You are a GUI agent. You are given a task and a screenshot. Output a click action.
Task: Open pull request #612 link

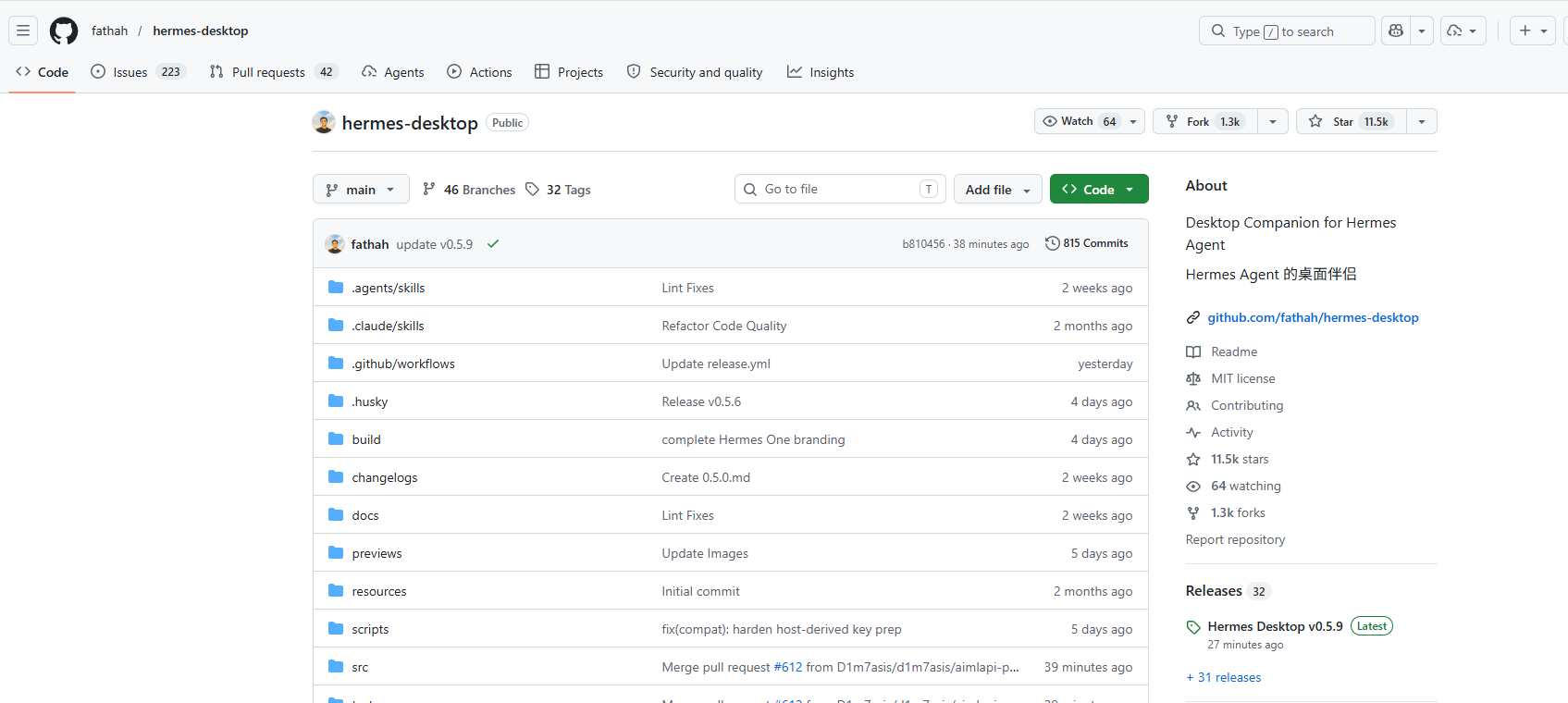point(788,667)
